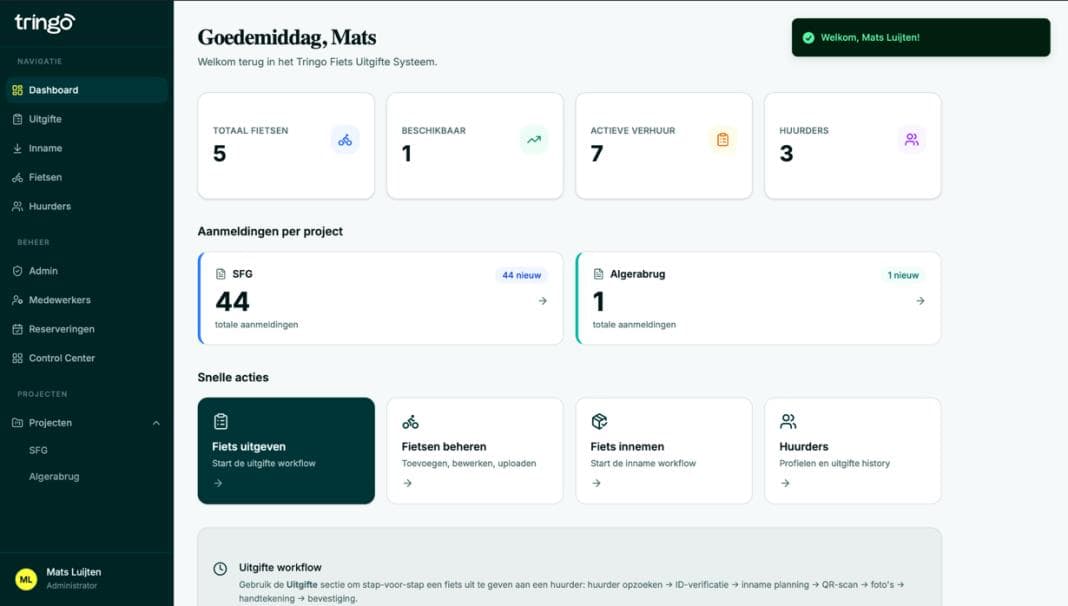
Task: Click the Huurders stat card people icon
Action: pyautogui.click(x=911, y=140)
